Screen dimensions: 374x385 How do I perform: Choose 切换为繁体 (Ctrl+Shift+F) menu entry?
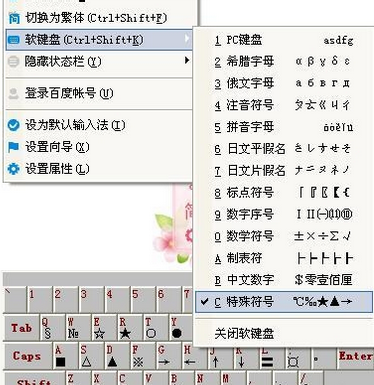pyautogui.click(x=99, y=18)
